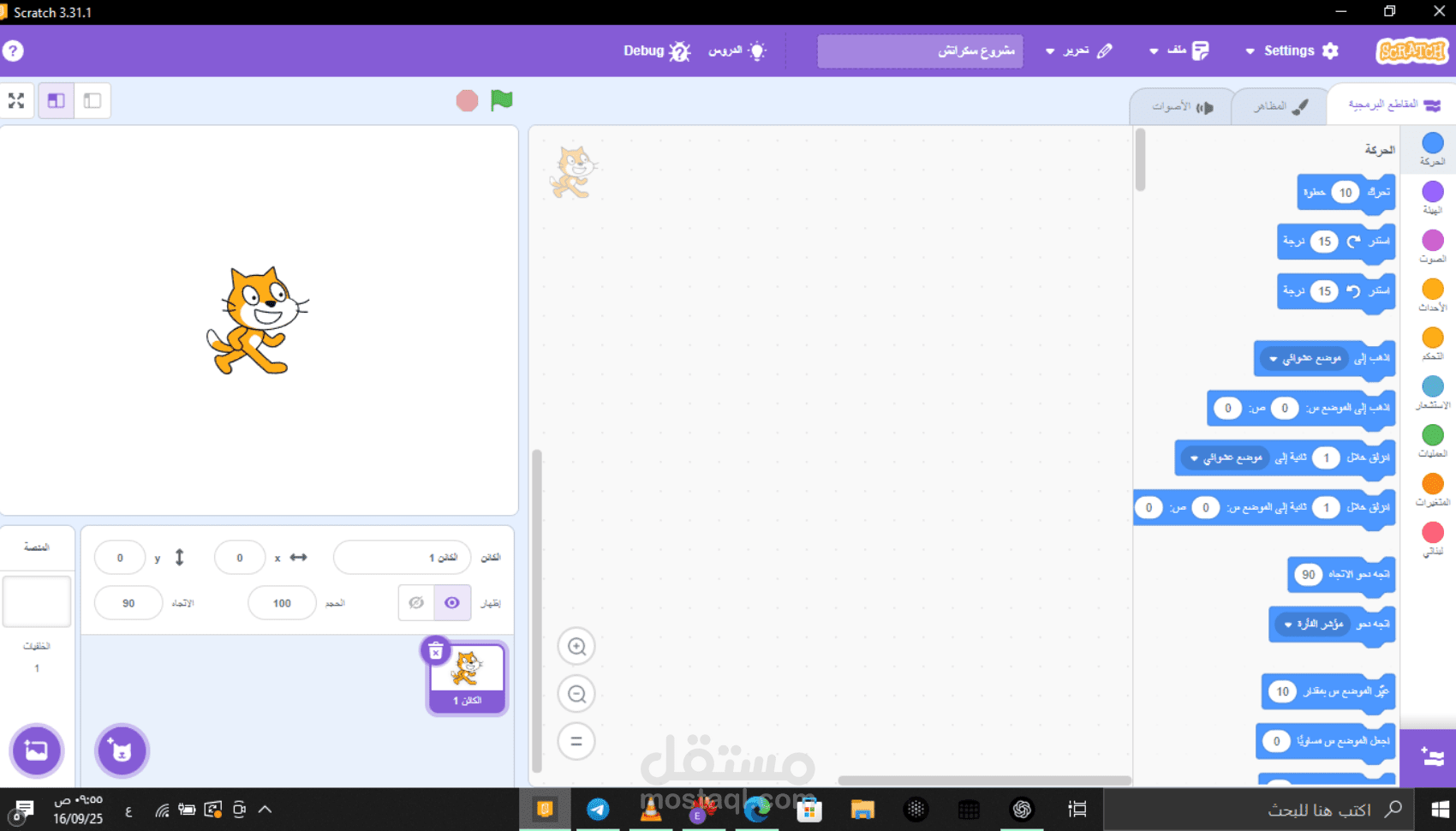The height and width of the screenshot is (831, 1456).
Task: Choose a backdrop with the picture button
Action: pos(37,750)
